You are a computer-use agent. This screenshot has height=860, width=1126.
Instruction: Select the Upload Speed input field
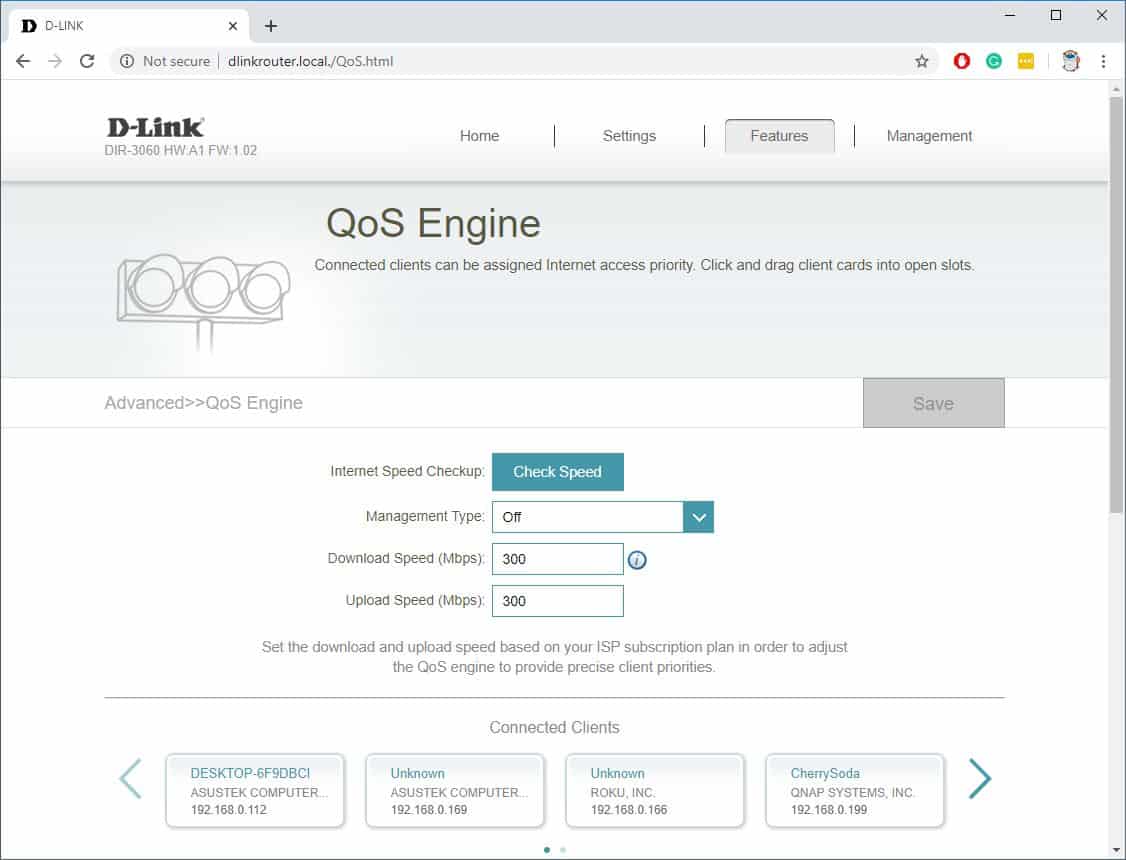[557, 600]
